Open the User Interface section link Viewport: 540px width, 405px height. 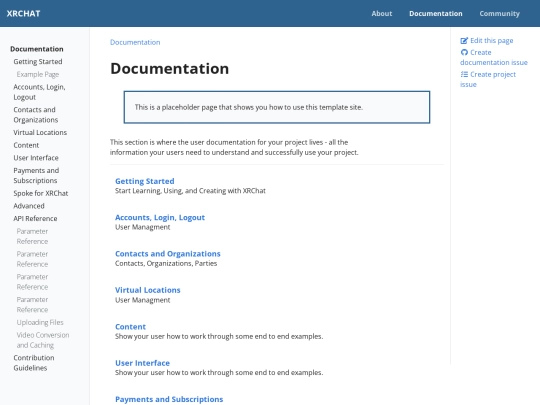click(x=143, y=363)
